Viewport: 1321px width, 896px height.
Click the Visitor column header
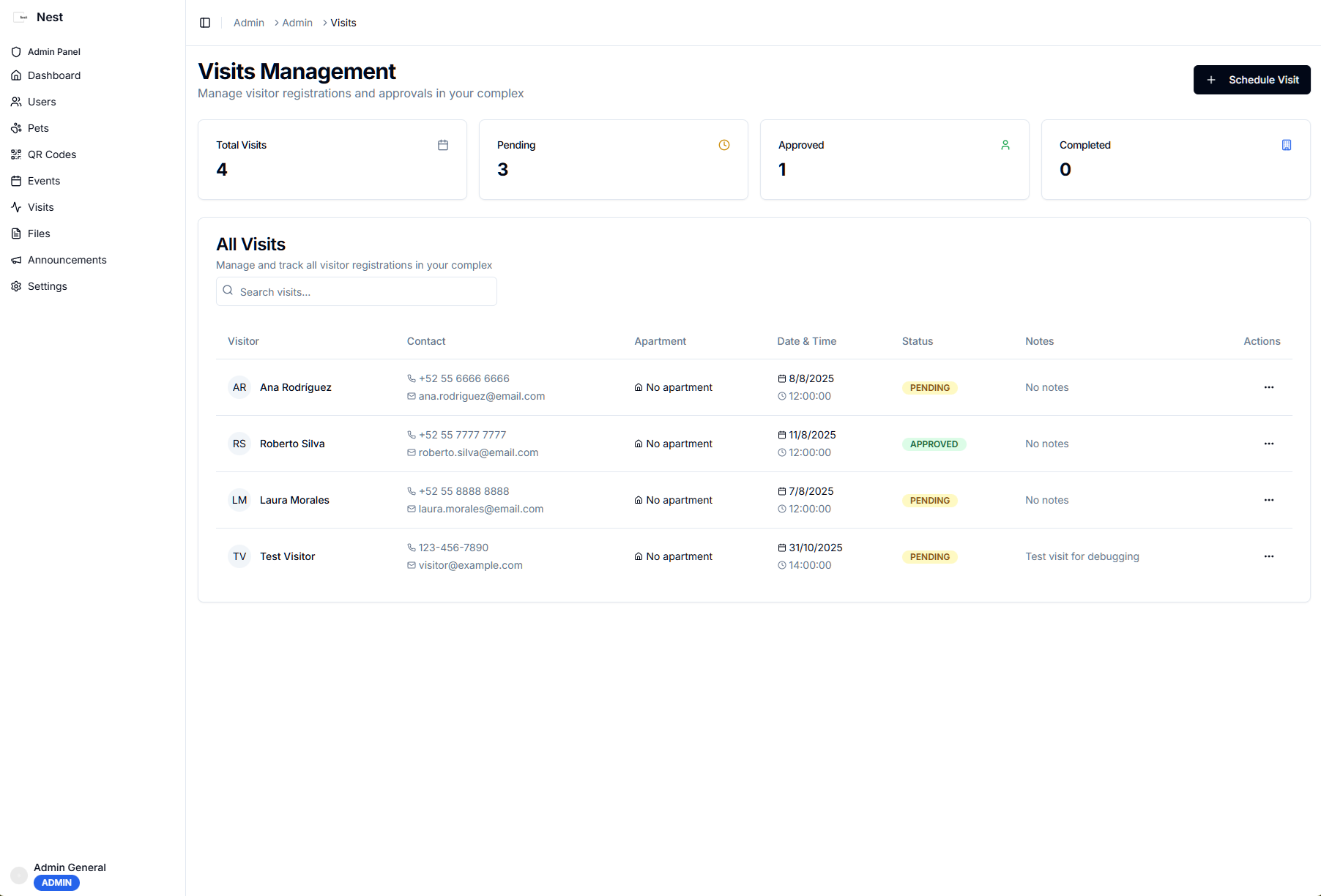243,341
